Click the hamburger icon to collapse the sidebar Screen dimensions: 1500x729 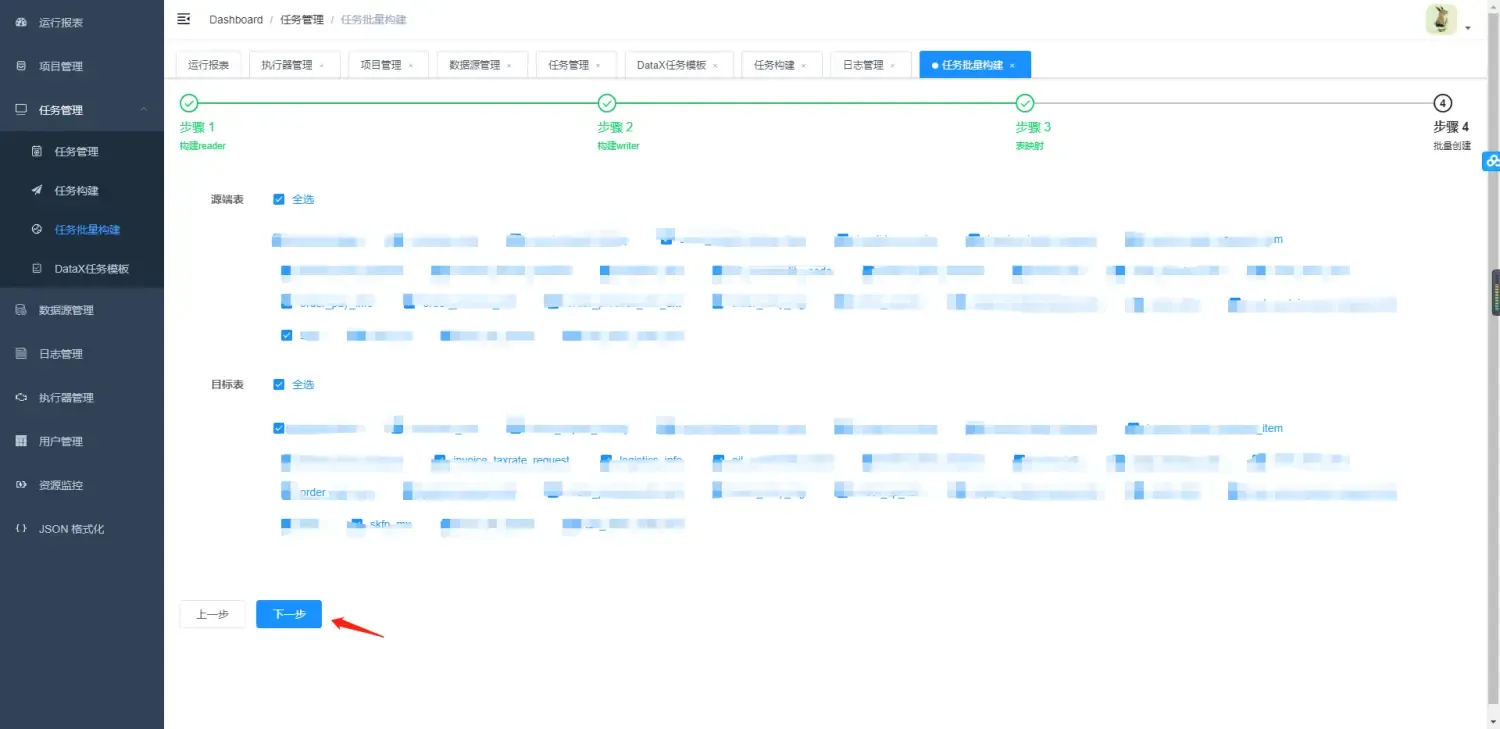183,18
